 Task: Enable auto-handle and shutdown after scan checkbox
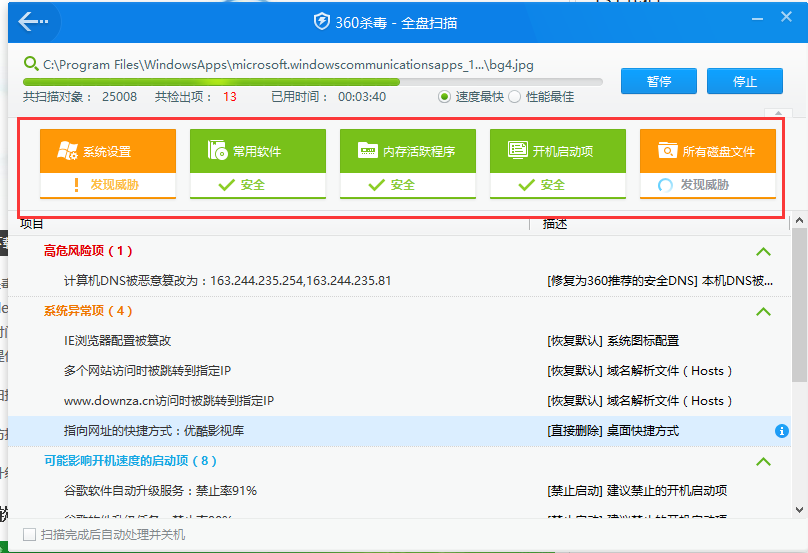coord(29,535)
